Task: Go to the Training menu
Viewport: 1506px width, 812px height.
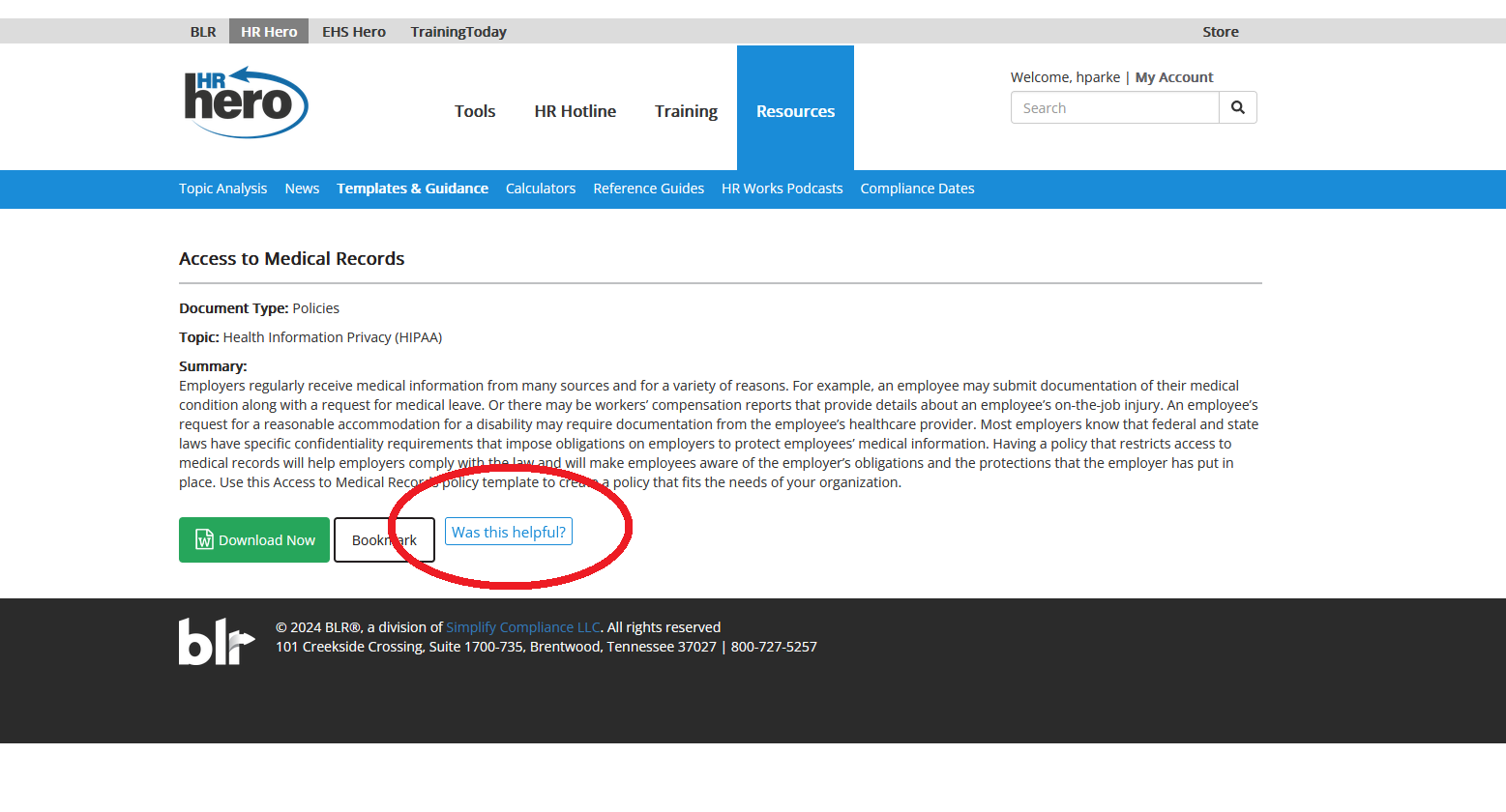Action: pos(686,111)
